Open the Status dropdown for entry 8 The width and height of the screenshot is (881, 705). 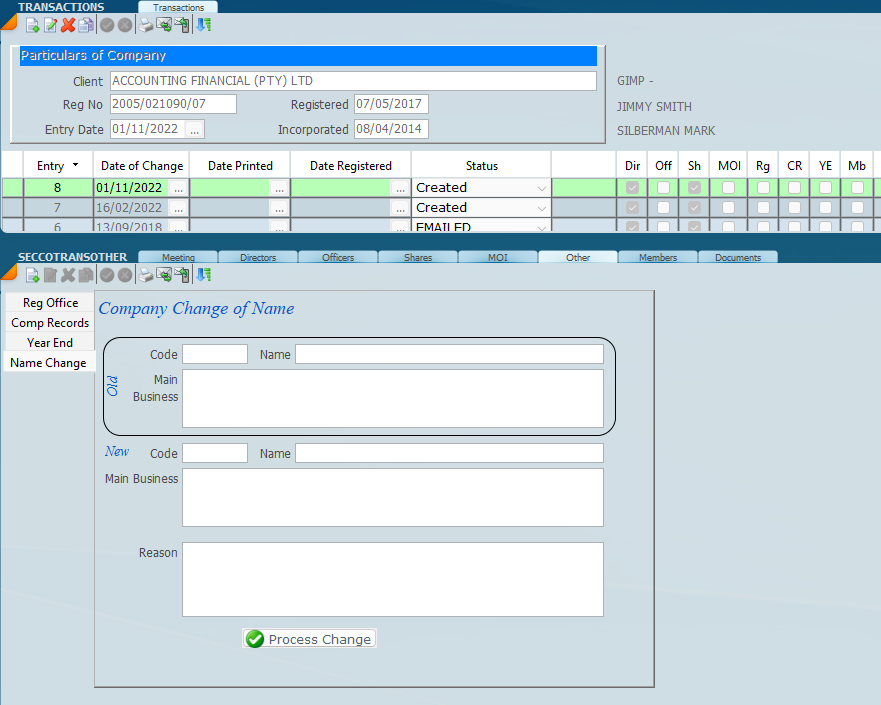[541, 188]
